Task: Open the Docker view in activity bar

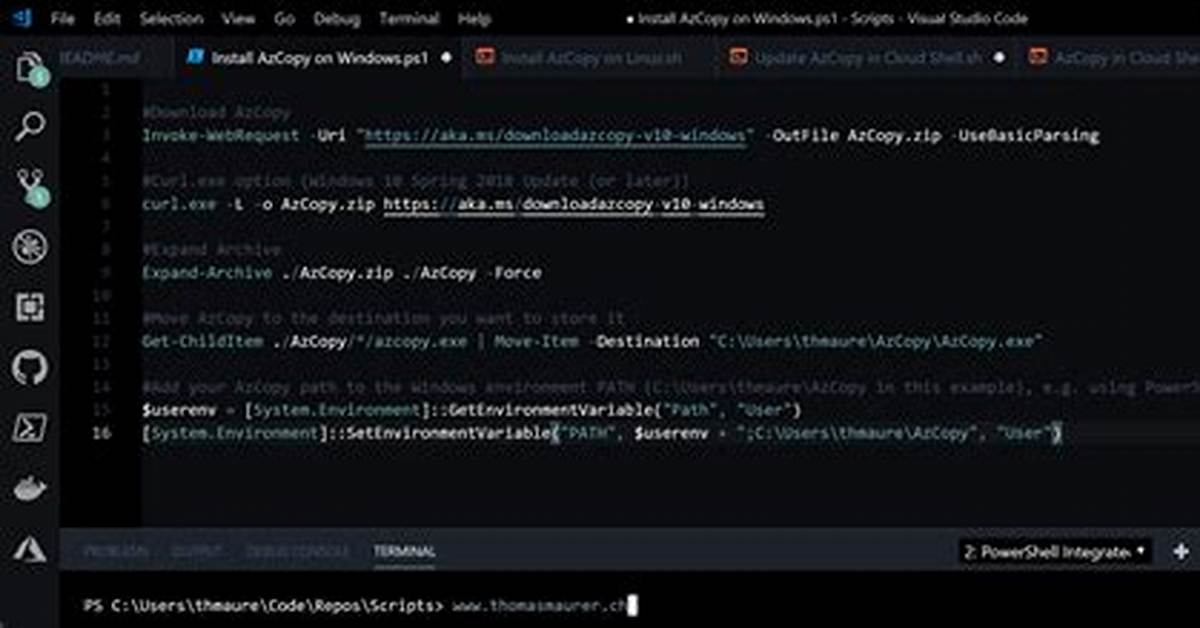Action: click(x=29, y=489)
